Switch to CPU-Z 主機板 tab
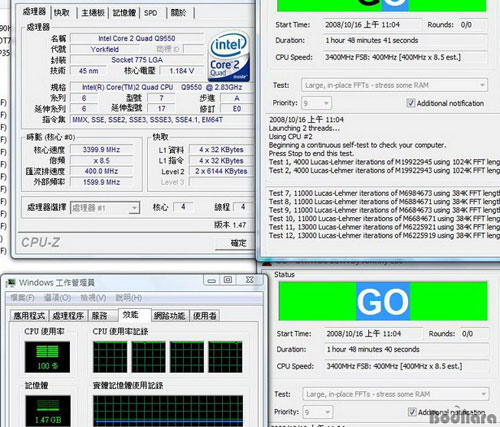Viewport: 500px width, 427px height. tap(93, 13)
